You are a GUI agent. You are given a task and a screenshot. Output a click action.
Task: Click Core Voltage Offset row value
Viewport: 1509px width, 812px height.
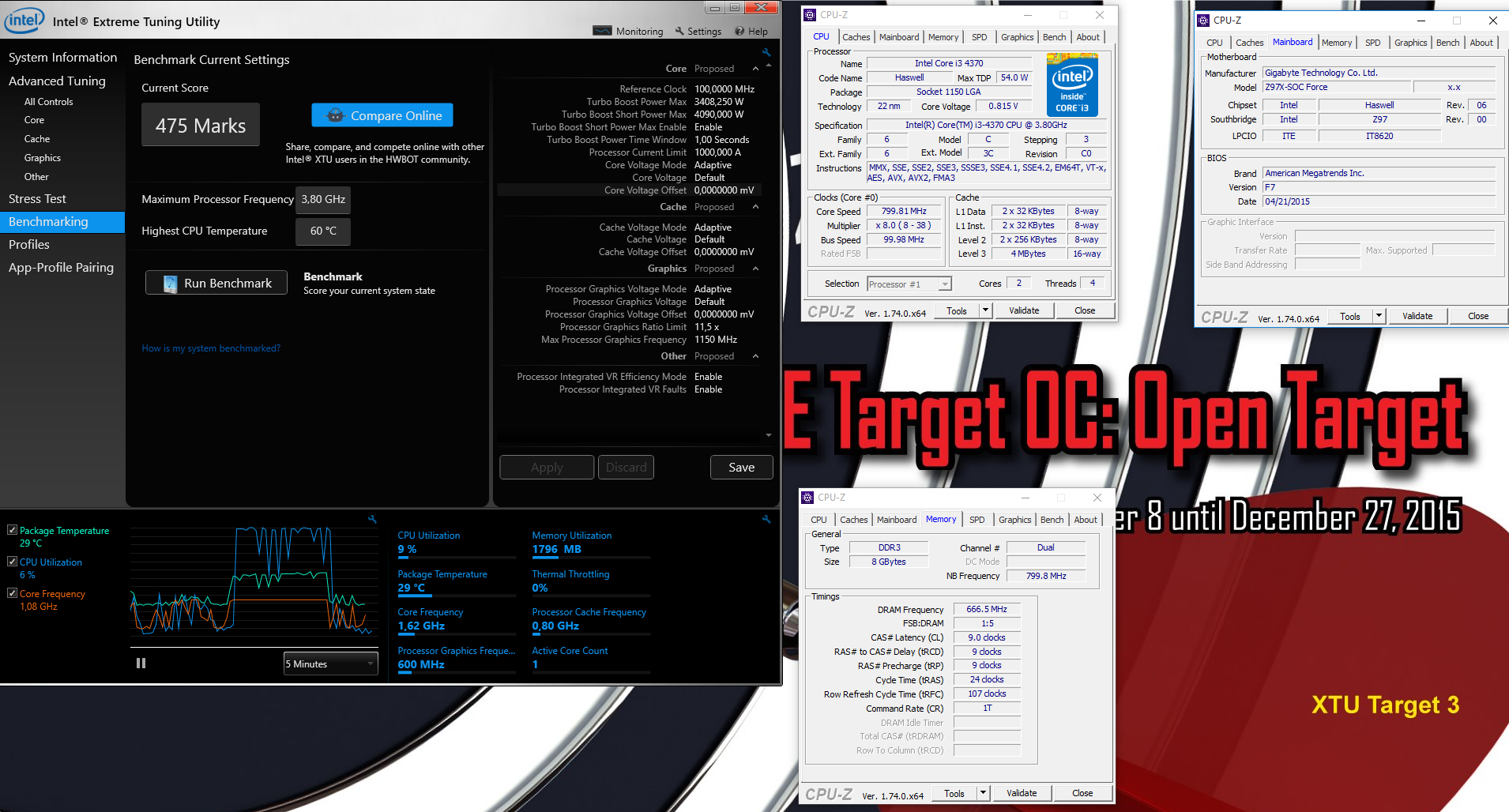724,190
